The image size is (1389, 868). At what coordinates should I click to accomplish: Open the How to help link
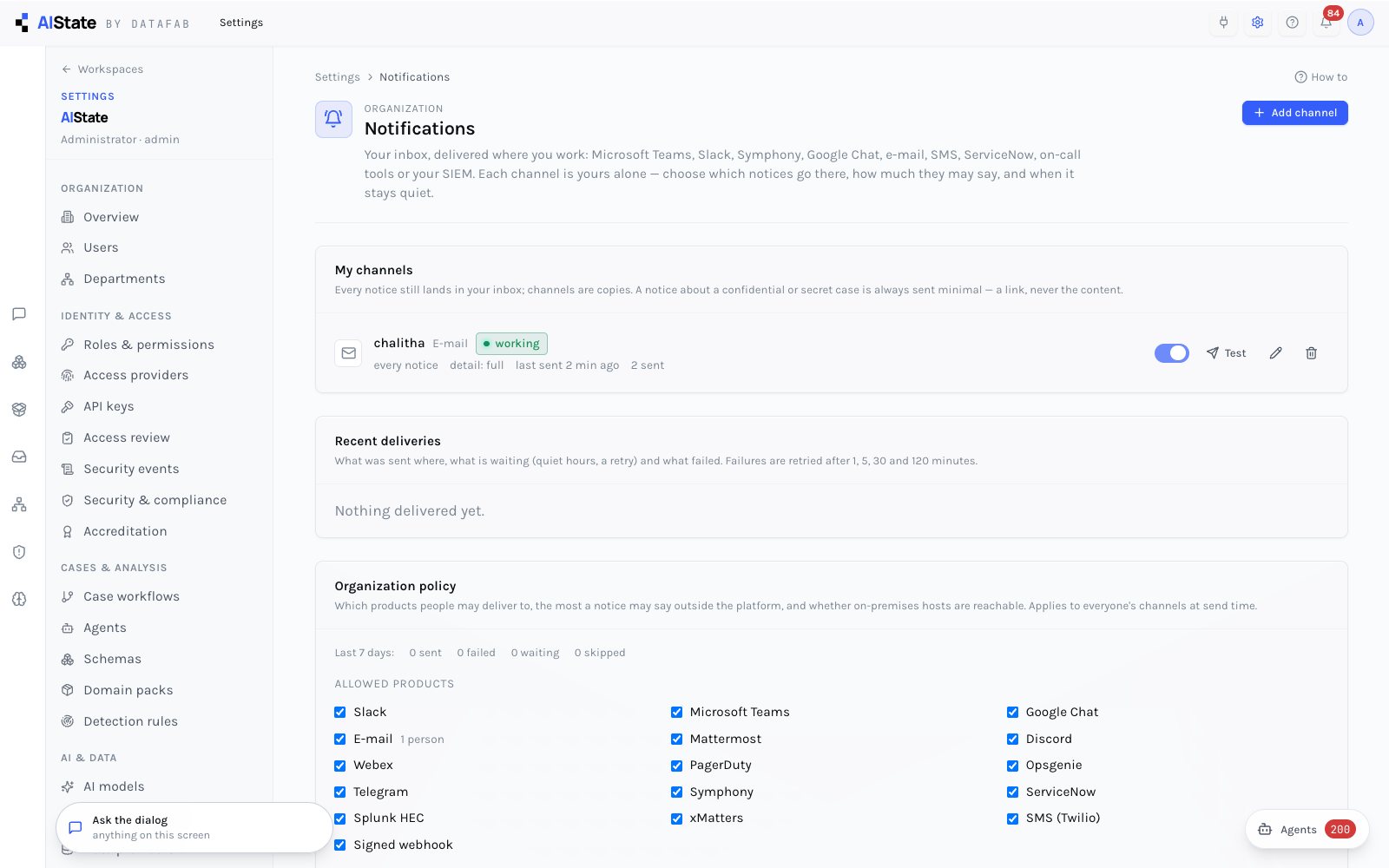(x=1320, y=77)
